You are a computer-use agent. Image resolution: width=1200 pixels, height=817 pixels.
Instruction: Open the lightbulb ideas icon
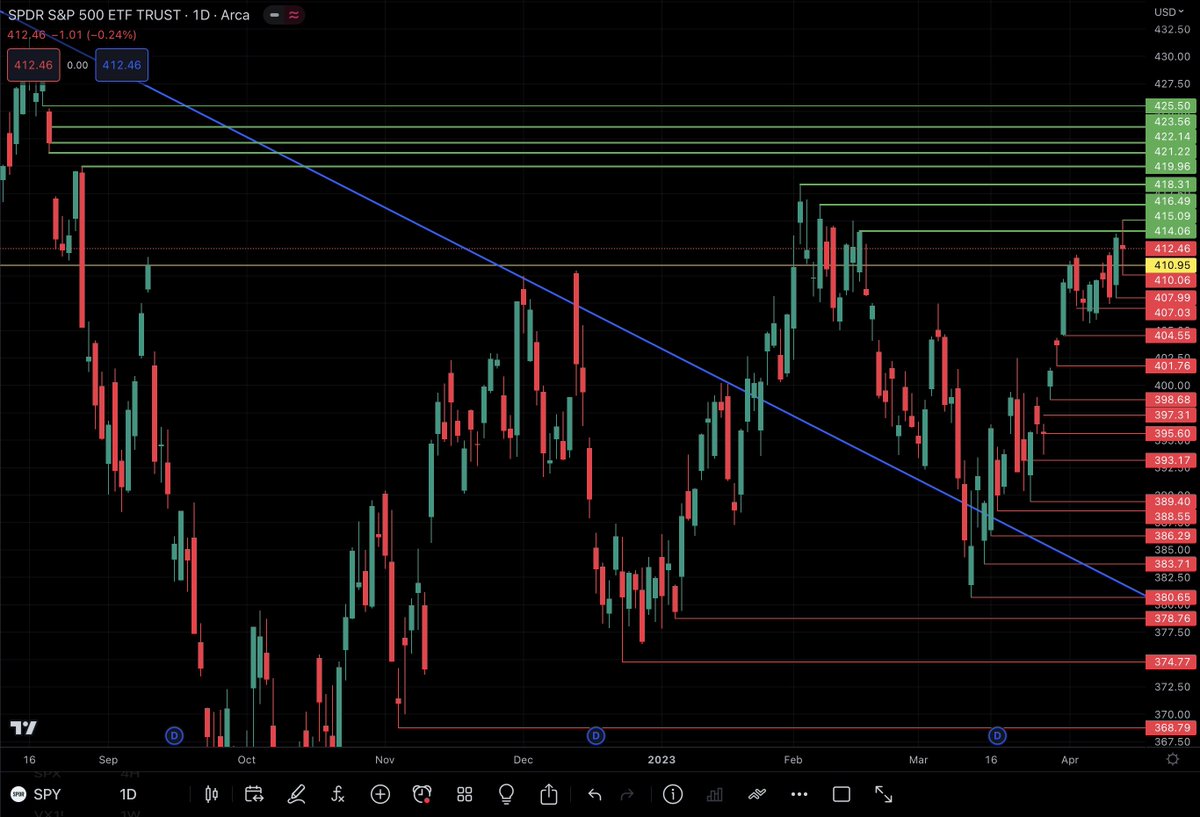point(506,795)
